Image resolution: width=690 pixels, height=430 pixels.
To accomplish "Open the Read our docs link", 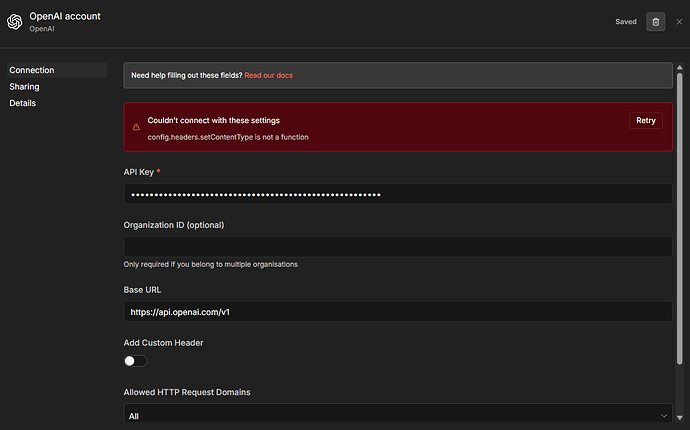I will 268,75.
